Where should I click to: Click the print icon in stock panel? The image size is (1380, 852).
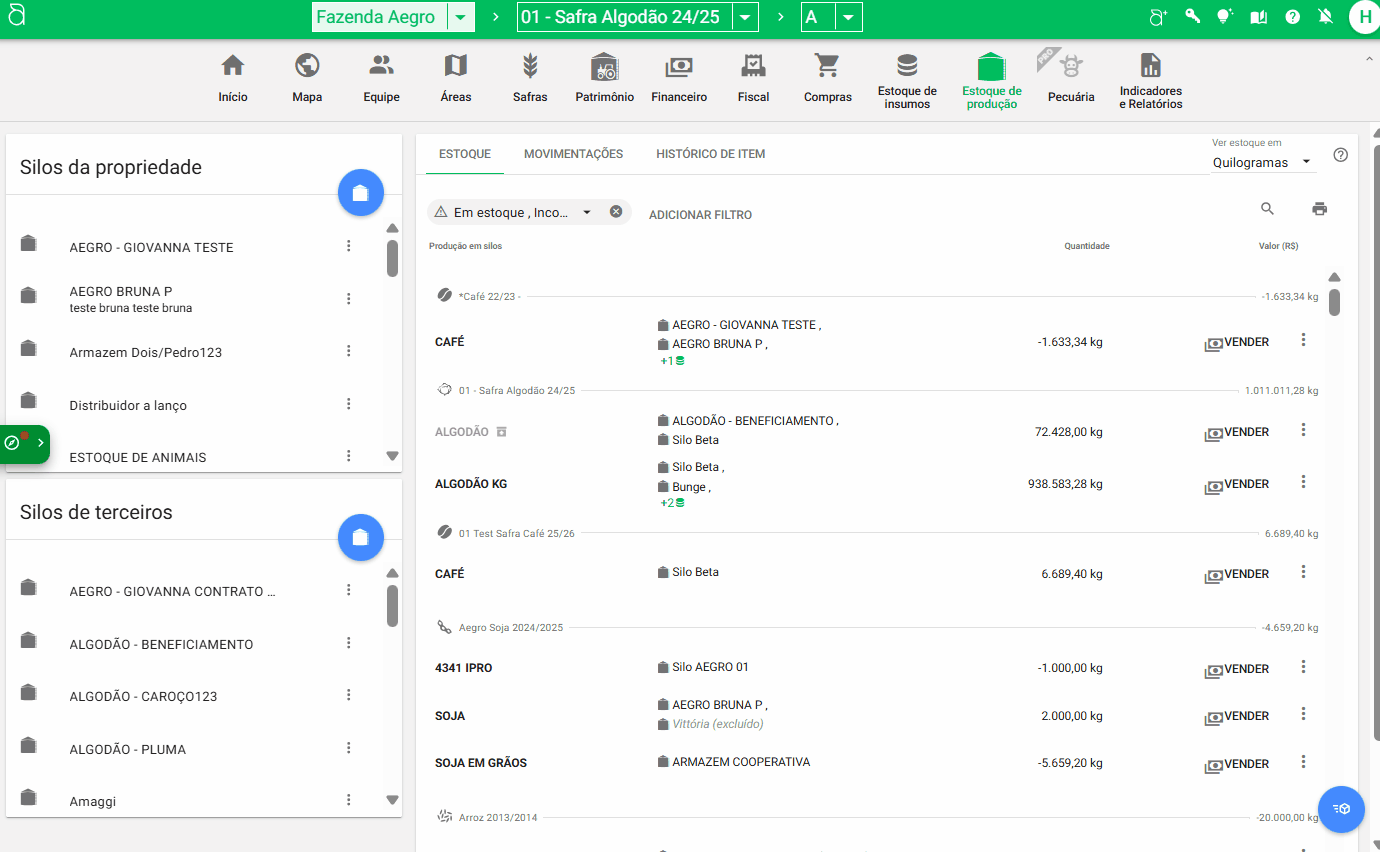click(x=1319, y=209)
